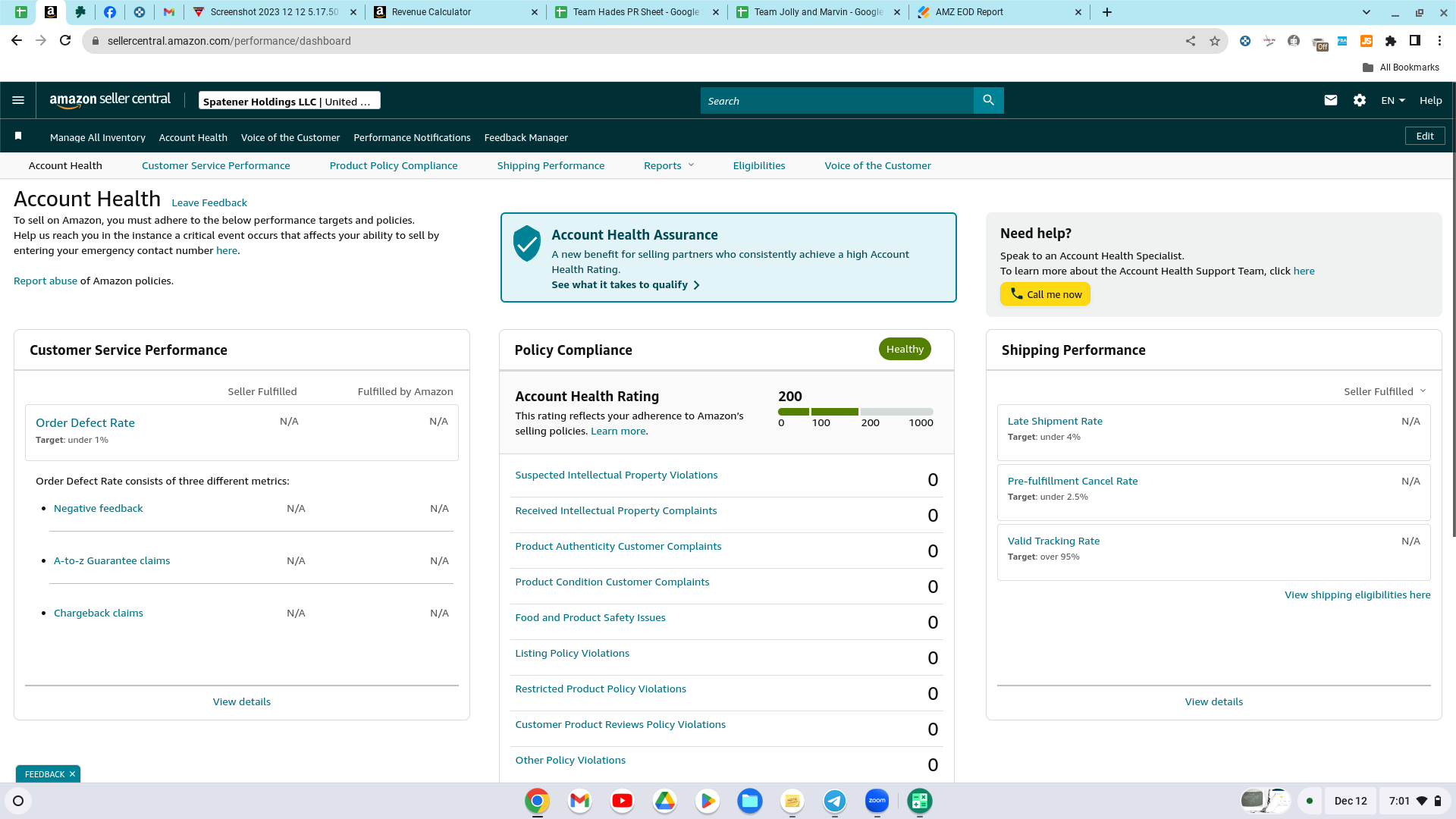The height and width of the screenshot is (819, 1456).
Task: Select Performance Notifications in the top nav
Action: 412,137
